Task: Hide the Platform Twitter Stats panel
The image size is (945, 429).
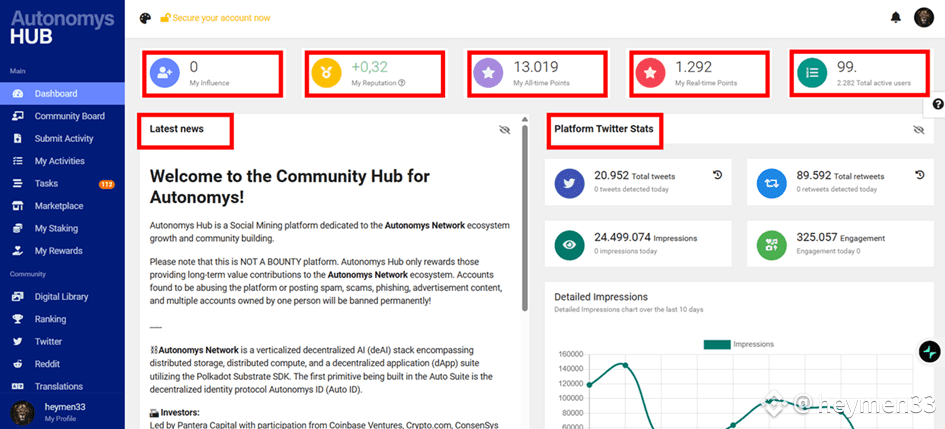Action: [918, 130]
